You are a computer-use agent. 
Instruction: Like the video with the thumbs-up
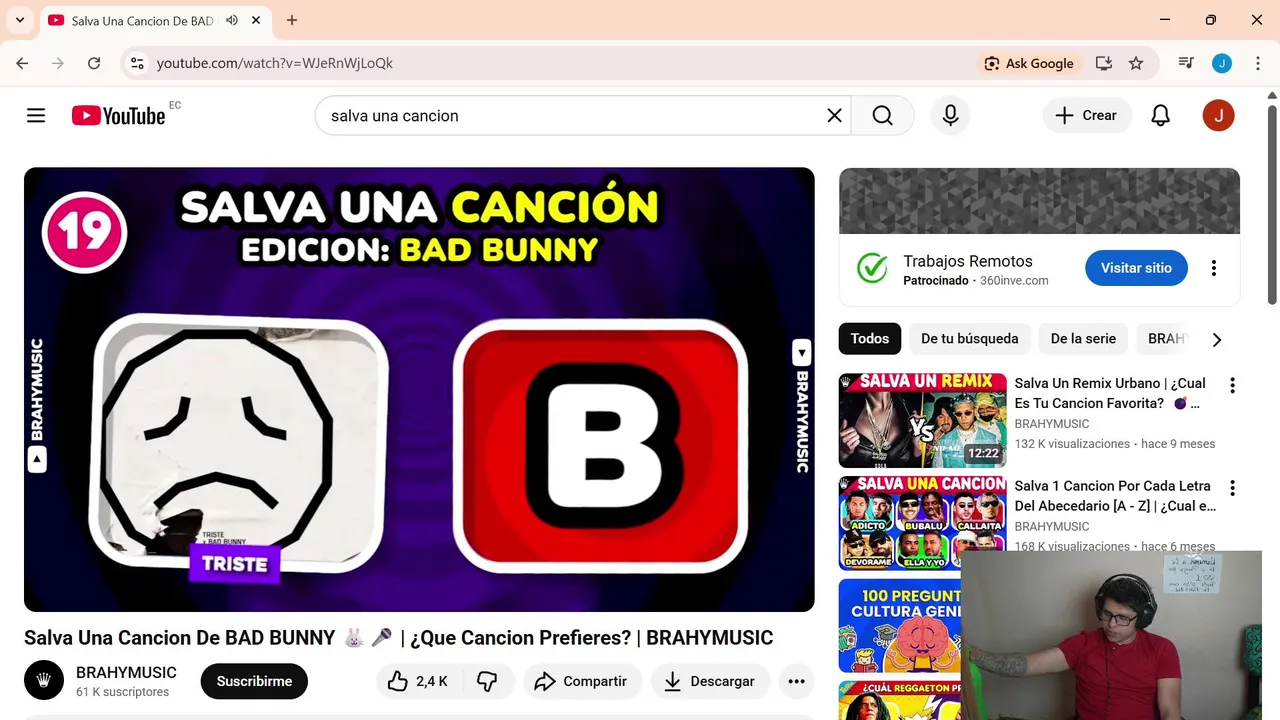click(418, 681)
